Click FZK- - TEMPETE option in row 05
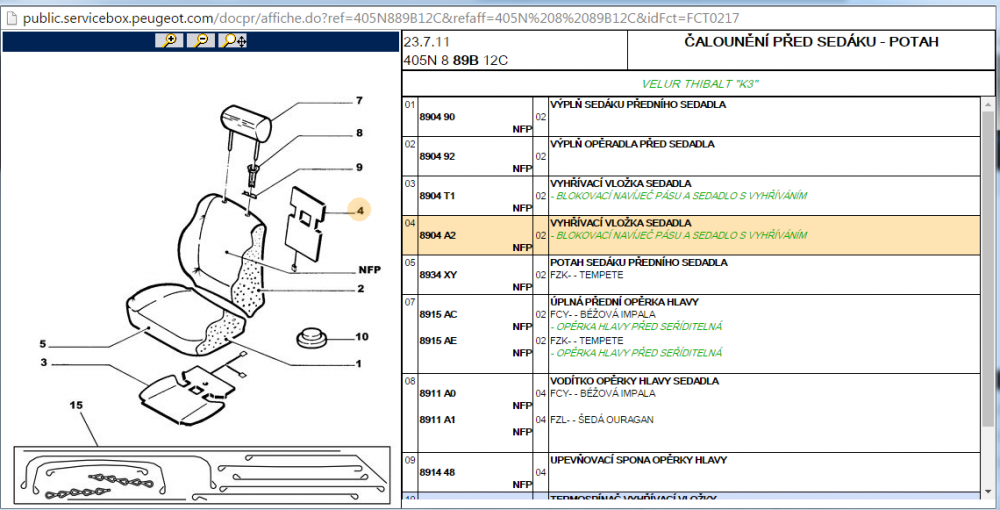This screenshot has height=510, width=1000. 587,275
